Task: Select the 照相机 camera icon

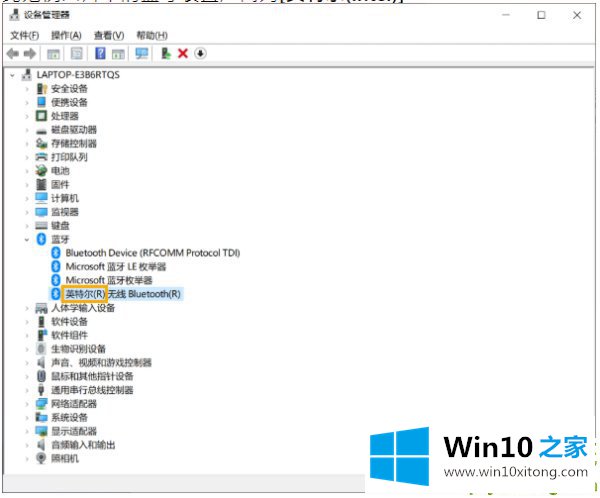Action: click(x=41, y=458)
